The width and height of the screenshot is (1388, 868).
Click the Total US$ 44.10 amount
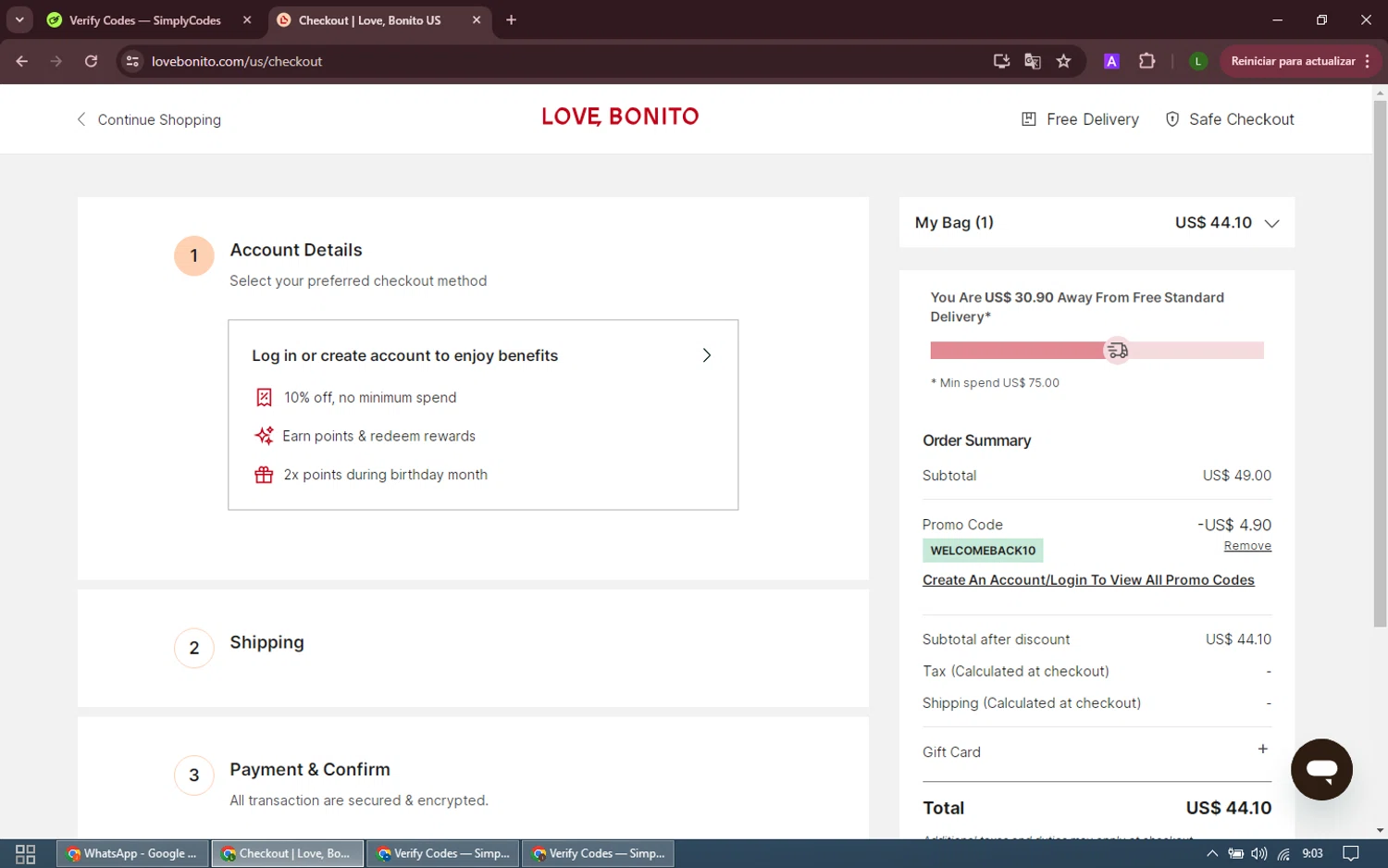pyautogui.click(x=1228, y=808)
